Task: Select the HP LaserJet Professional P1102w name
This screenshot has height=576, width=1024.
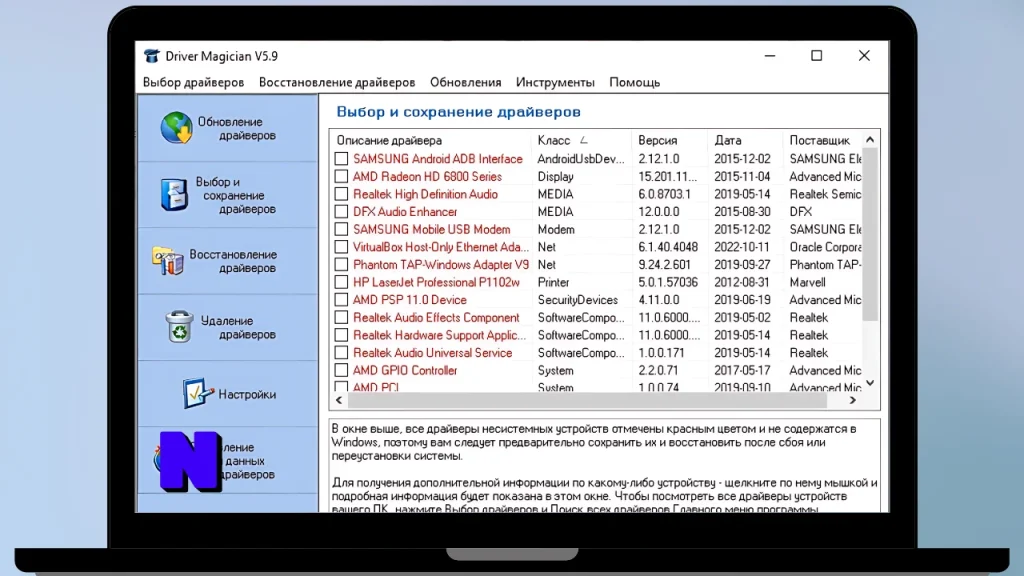Action: pyautogui.click(x=436, y=282)
